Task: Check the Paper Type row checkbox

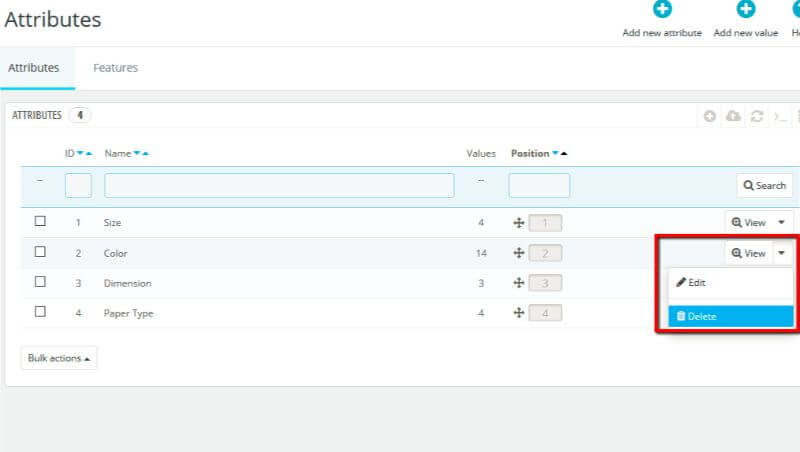Action: coord(40,311)
